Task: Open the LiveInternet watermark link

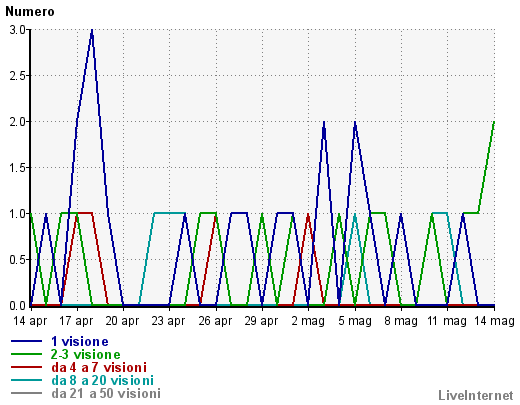Action: click(x=476, y=395)
